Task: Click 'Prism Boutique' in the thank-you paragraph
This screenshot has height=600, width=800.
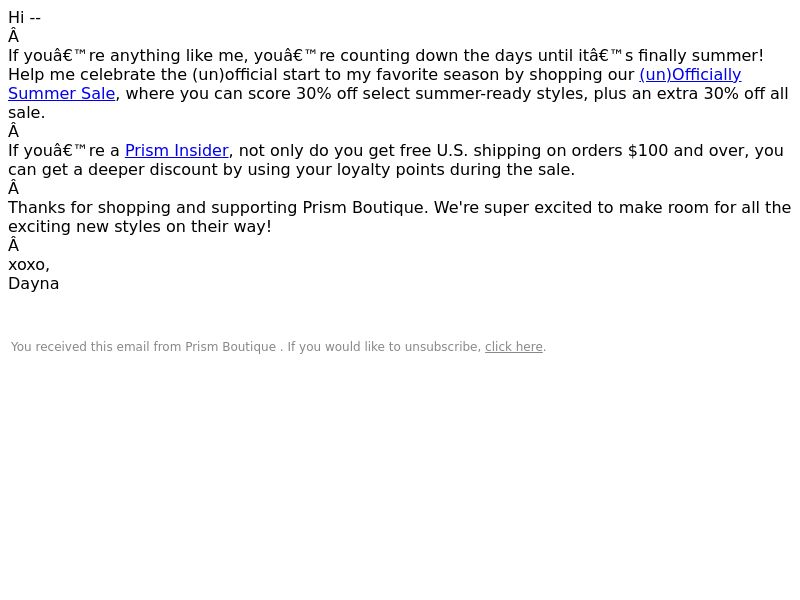Action: (365, 208)
